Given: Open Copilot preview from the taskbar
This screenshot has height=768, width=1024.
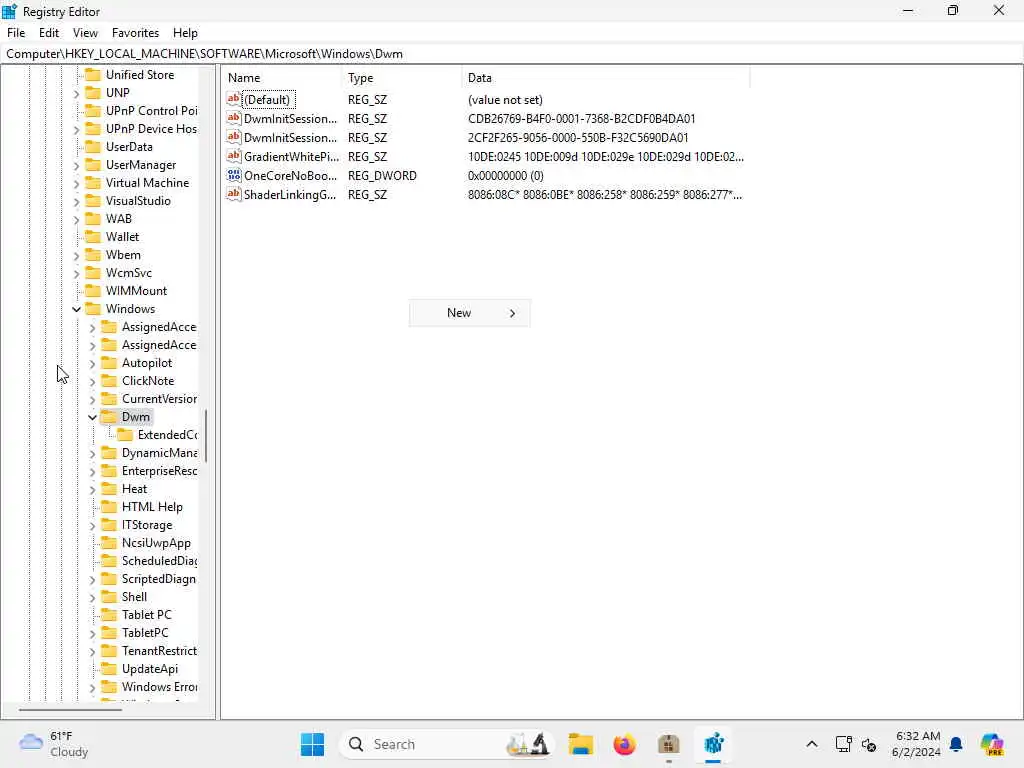Looking at the screenshot, I should [992, 744].
